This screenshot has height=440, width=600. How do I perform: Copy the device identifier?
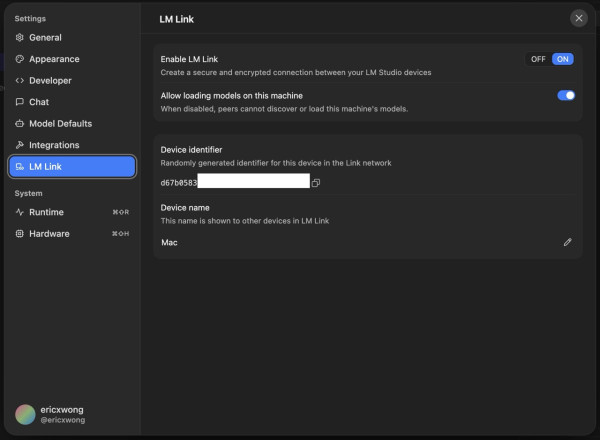coord(316,183)
